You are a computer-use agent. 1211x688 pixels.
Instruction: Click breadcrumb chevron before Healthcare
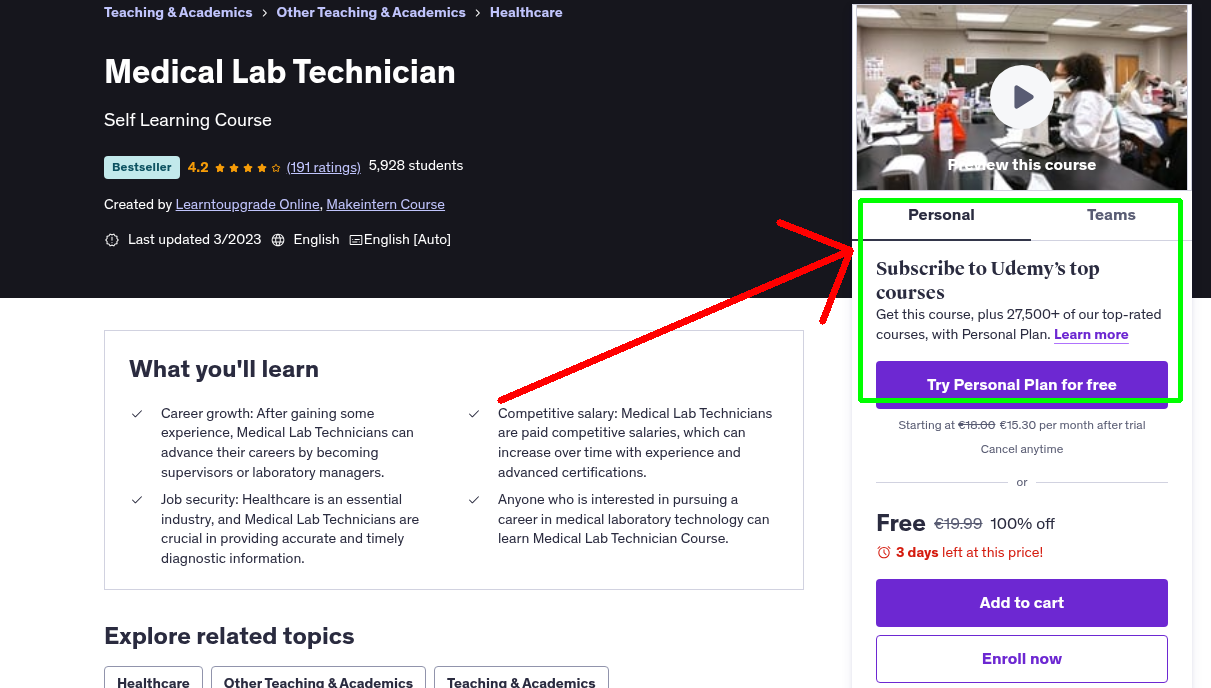point(478,13)
